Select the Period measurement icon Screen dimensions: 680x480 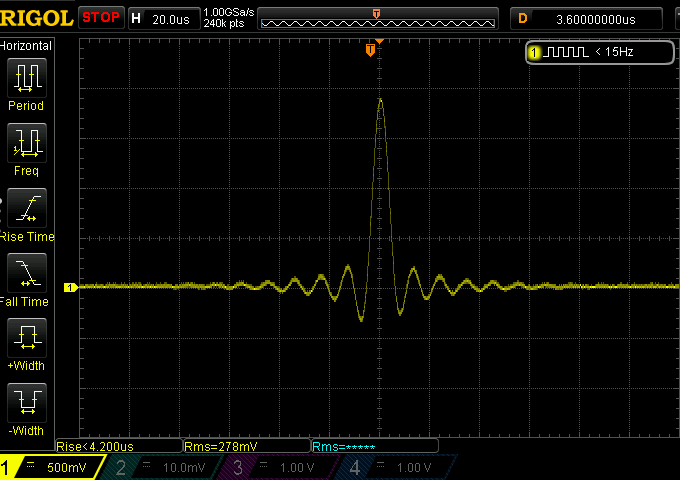tap(26, 78)
